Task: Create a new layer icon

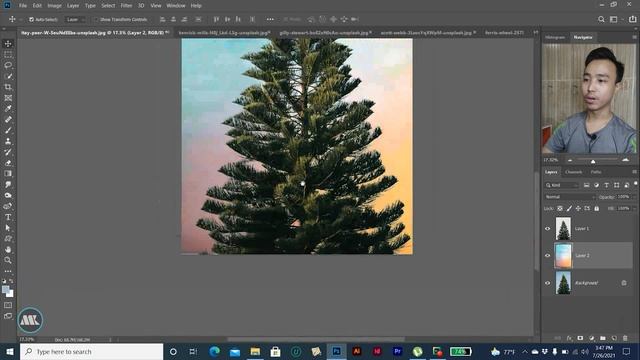Action: click(614, 338)
